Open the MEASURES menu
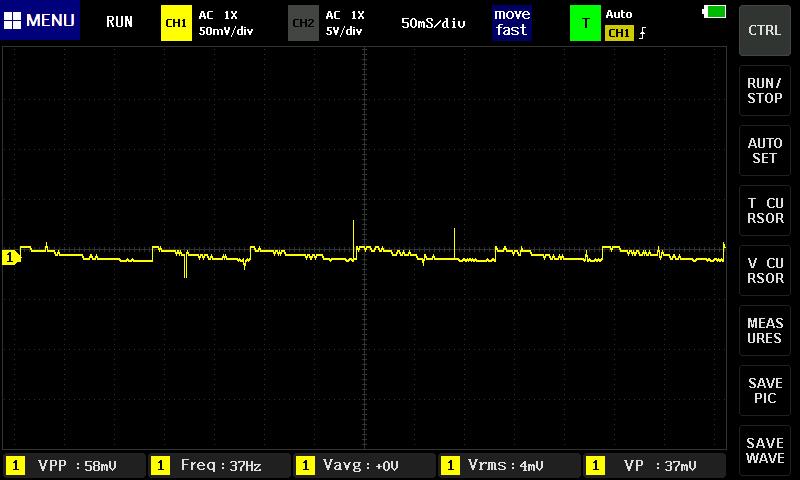The height and width of the screenshot is (480, 800). (764, 331)
